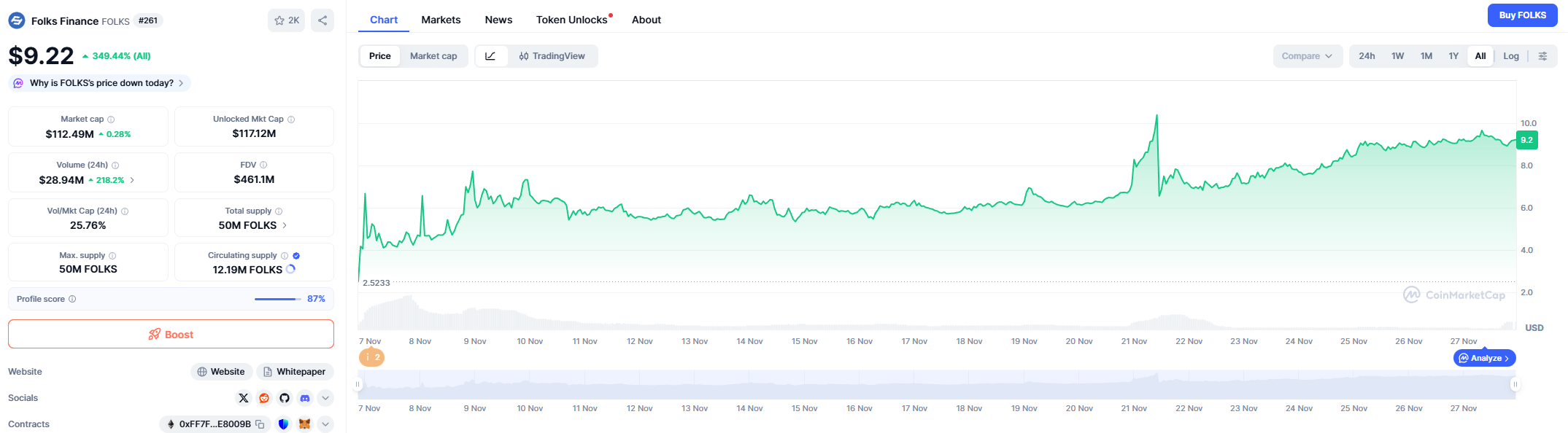Expand more social links
1568x433 pixels.
click(x=325, y=398)
